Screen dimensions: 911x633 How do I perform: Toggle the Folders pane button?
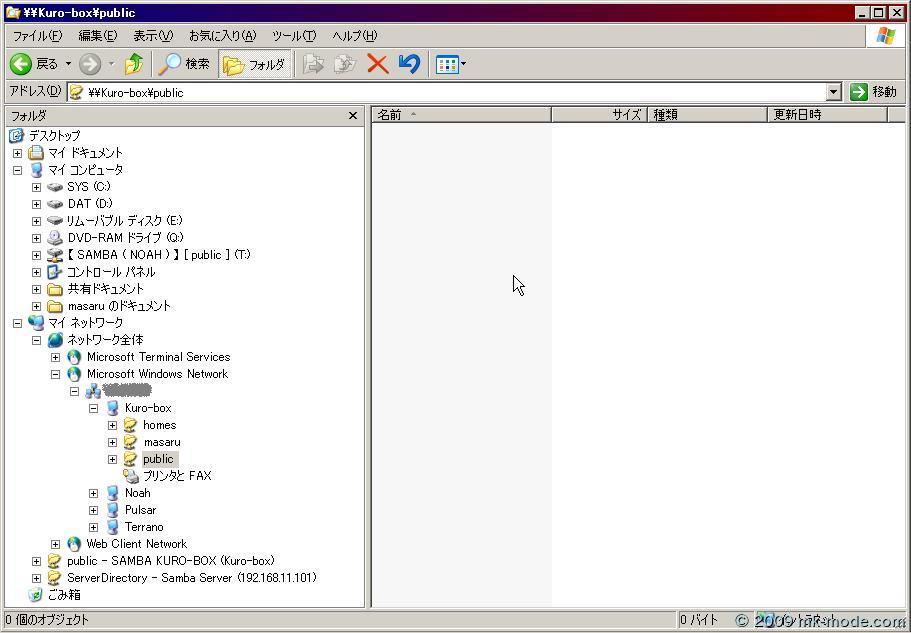[255, 64]
